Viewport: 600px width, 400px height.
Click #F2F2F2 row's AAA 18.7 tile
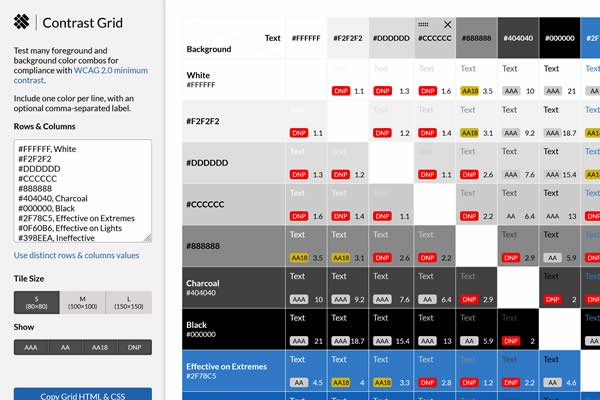tap(560, 121)
